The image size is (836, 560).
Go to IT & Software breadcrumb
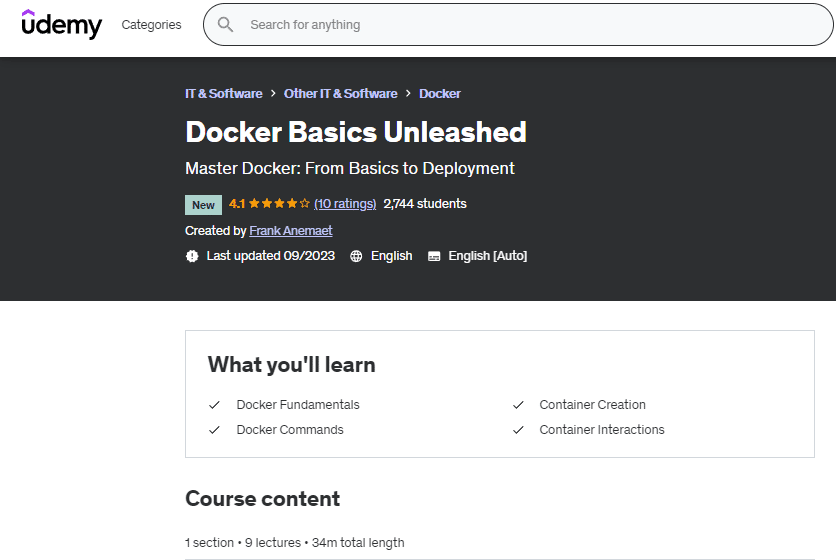tap(223, 93)
